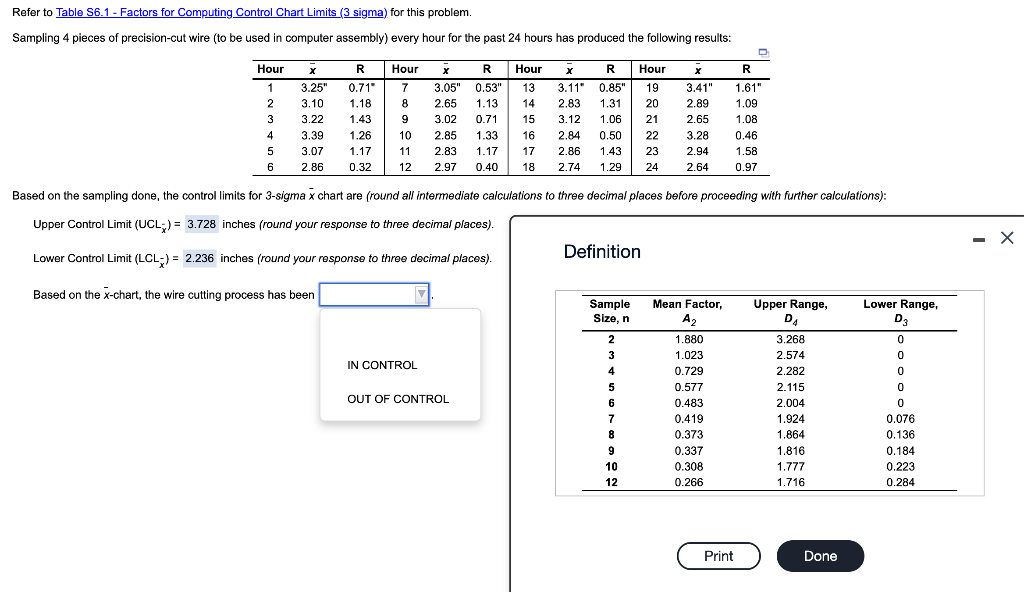
Task: Expand the process status dropdown arrow
Action: (x=421, y=295)
